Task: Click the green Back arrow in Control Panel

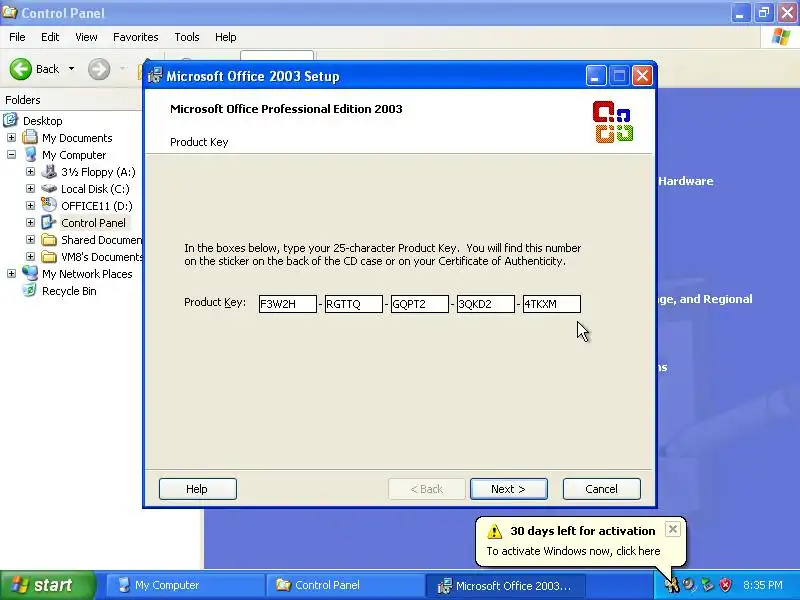Action: coord(21,69)
